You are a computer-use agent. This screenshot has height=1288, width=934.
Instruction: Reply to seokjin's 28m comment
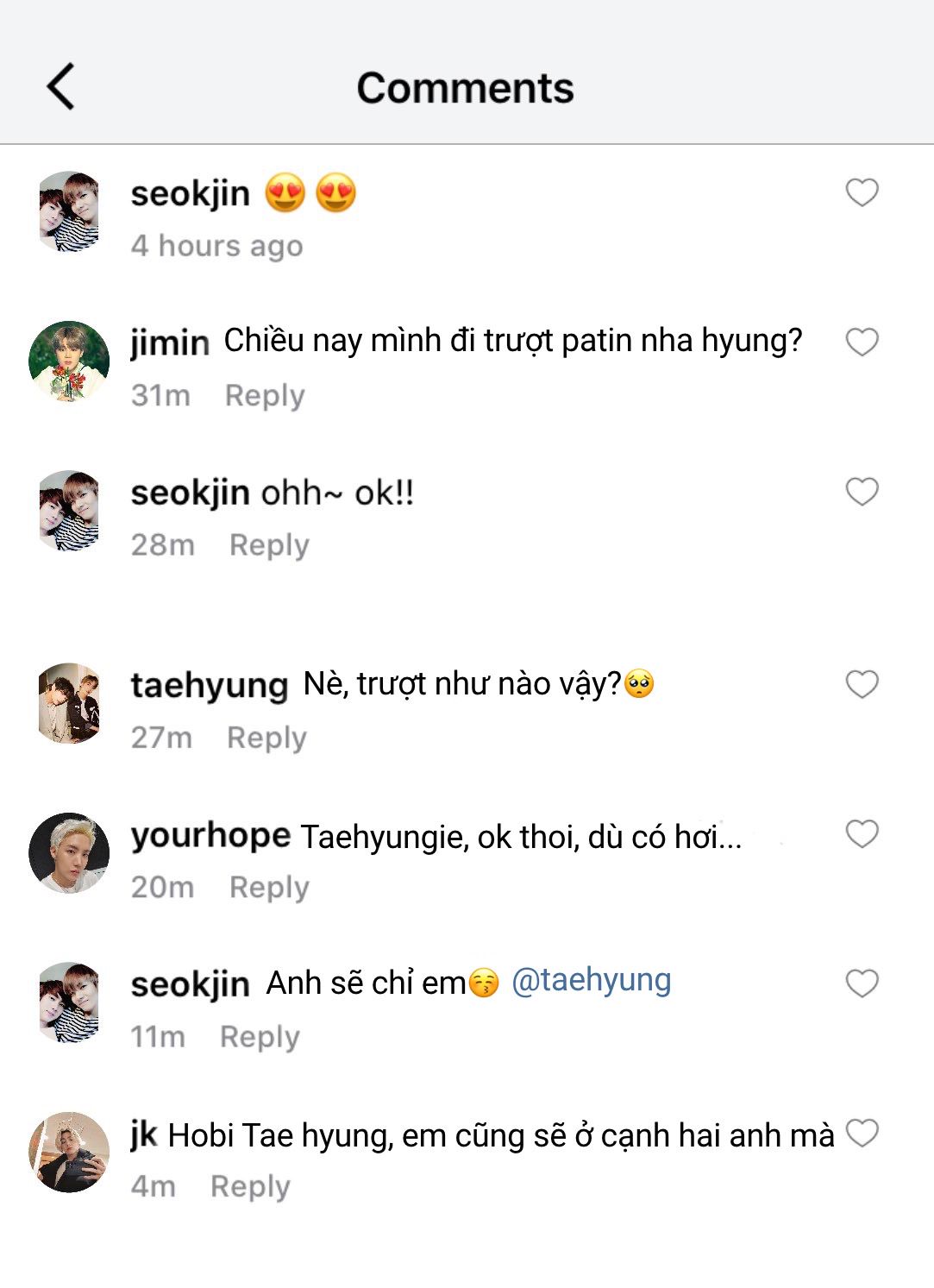click(269, 545)
